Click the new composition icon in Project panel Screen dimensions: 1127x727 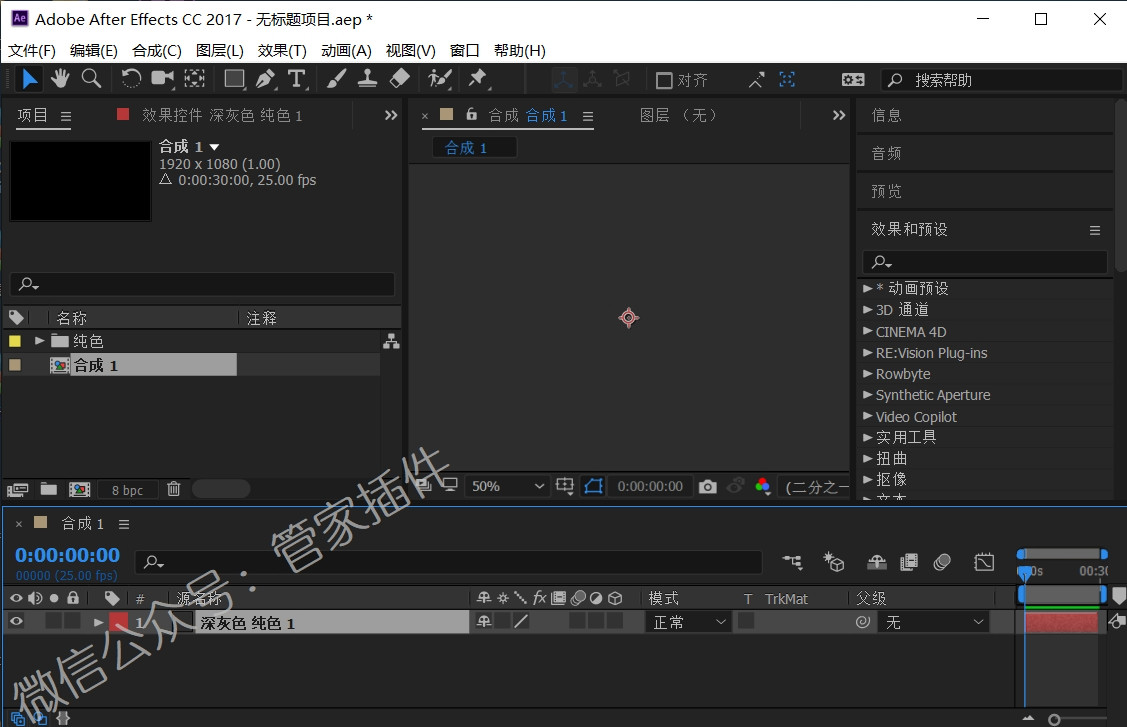coord(79,490)
